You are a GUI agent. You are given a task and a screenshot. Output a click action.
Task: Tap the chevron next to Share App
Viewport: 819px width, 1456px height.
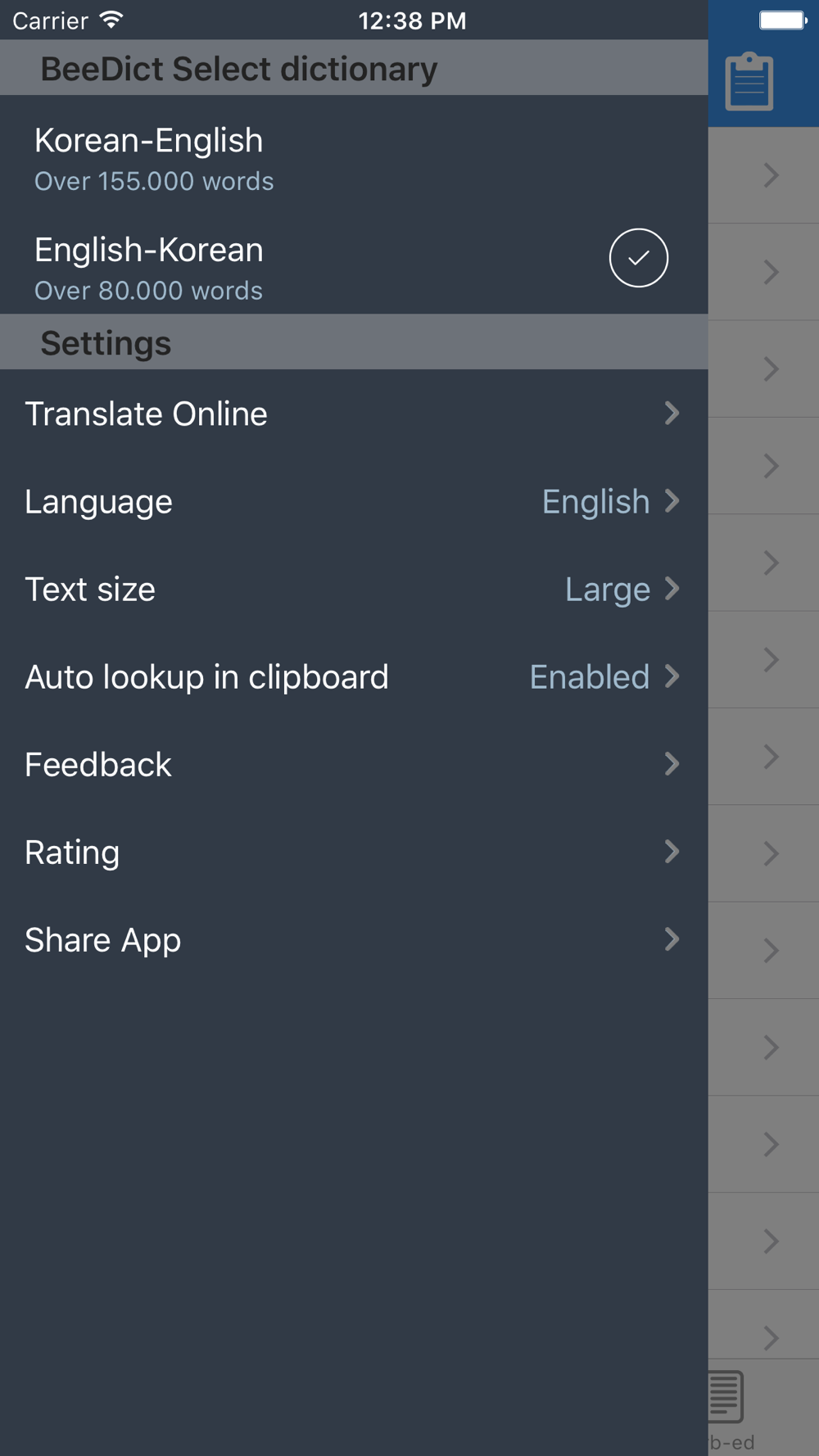point(672,939)
